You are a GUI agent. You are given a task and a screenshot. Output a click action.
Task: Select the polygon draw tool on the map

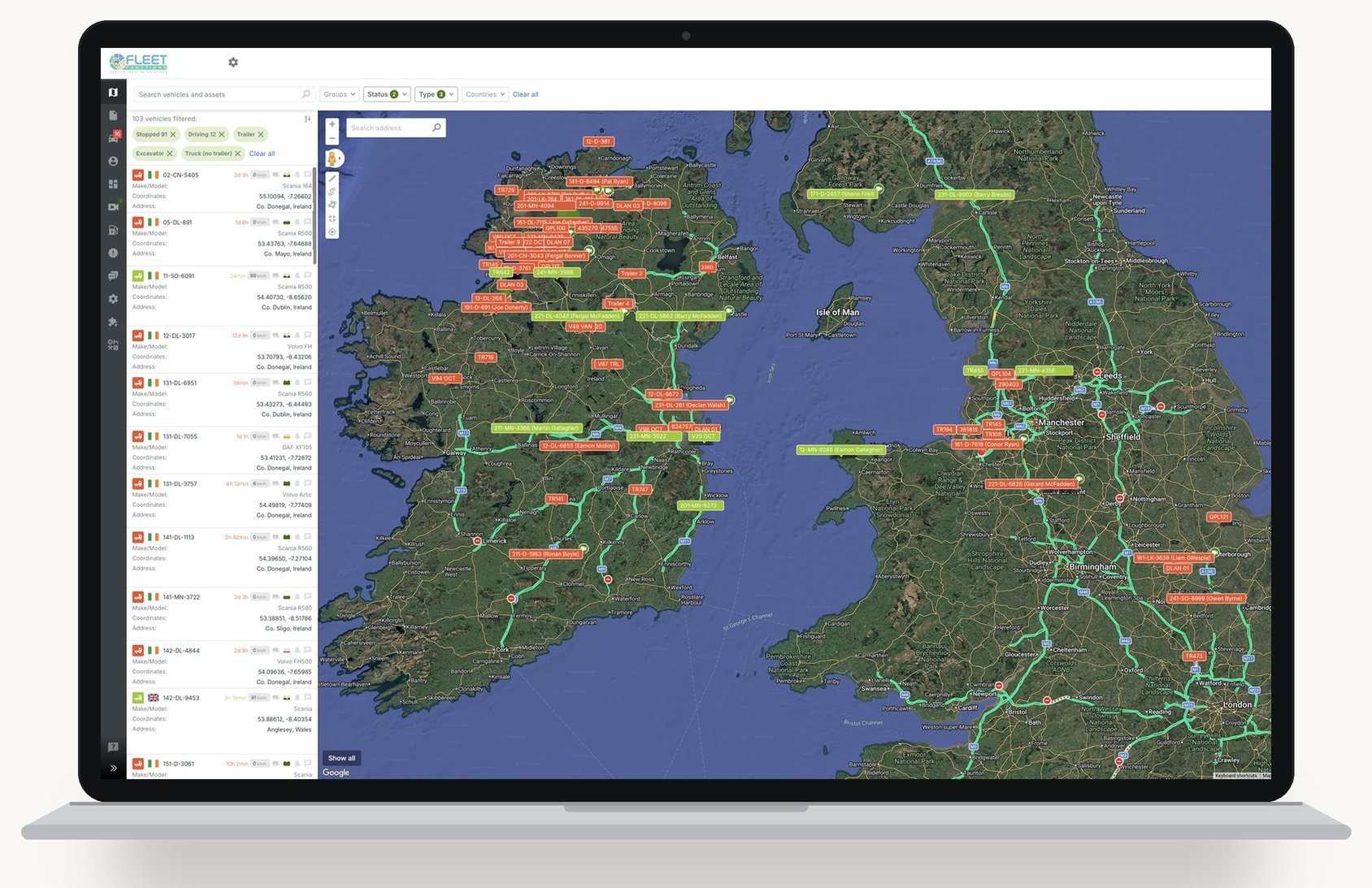coord(332,206)
